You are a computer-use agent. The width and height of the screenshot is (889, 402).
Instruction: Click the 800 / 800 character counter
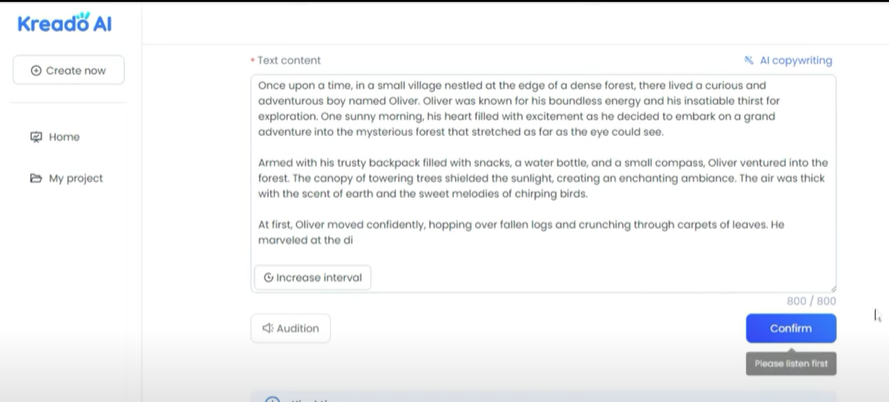click(x=811, y=301)
